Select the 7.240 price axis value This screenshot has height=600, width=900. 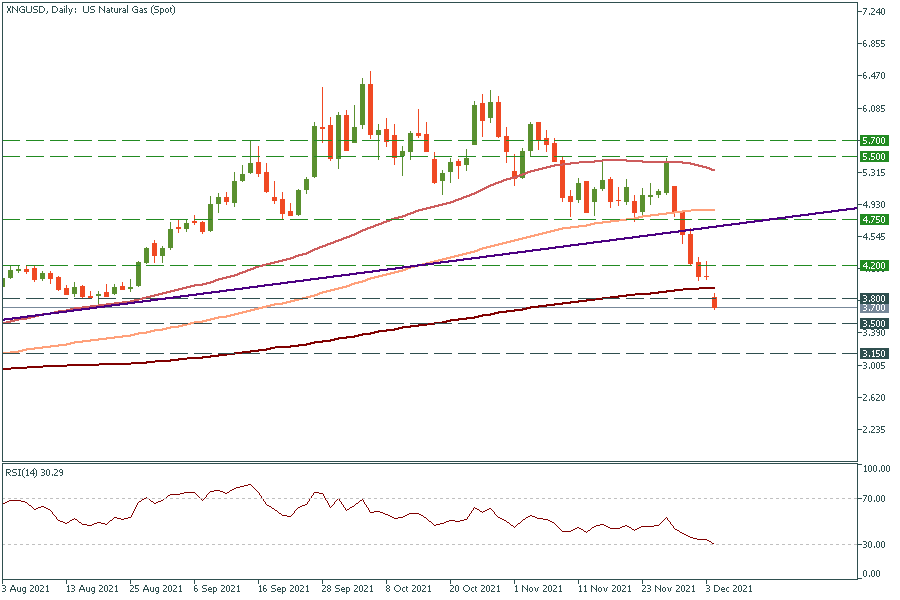click(x=875, y=12)
